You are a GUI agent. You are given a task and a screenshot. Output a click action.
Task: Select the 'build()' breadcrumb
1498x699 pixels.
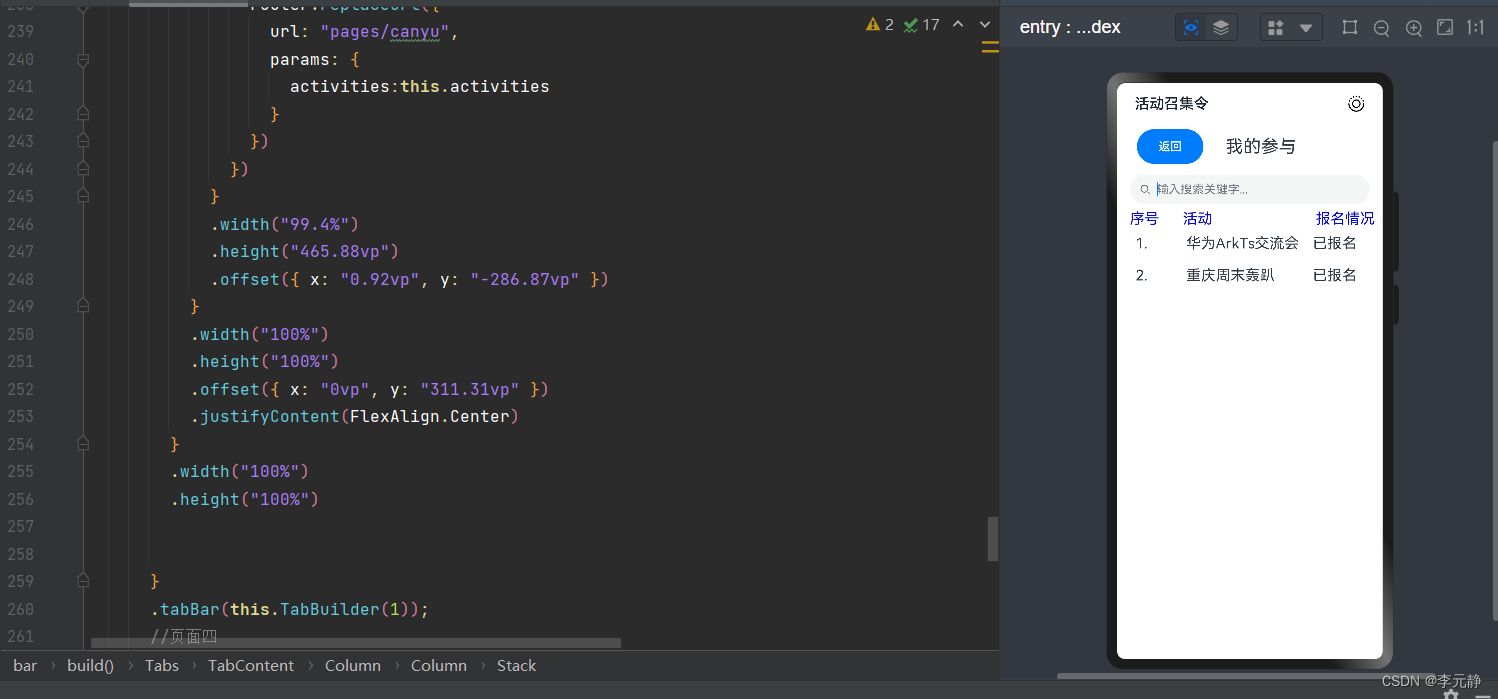[x=90, y=666]
